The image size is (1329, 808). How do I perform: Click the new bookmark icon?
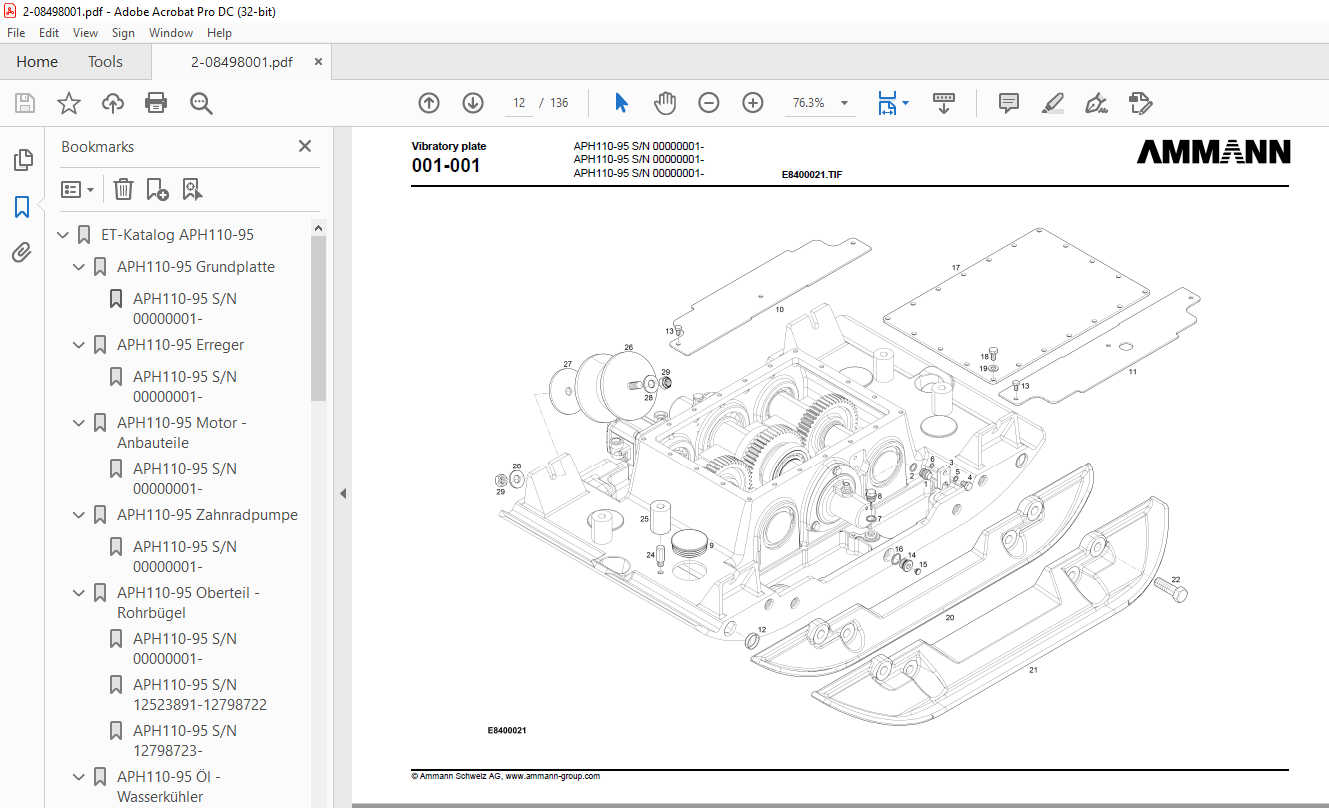pyautogui.click(x=157, y=189)
